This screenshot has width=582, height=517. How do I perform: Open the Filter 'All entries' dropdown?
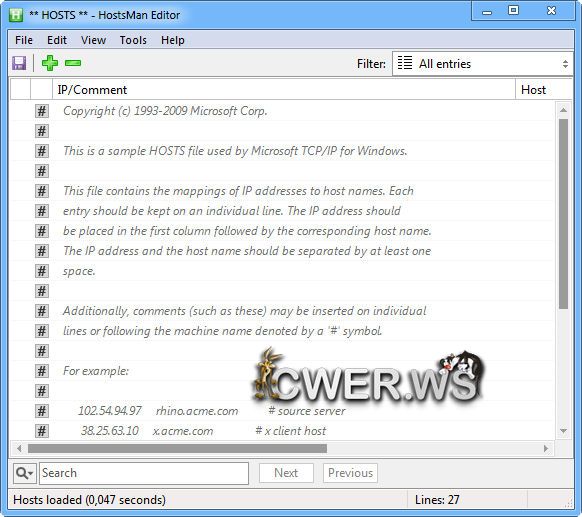[483, 64]
